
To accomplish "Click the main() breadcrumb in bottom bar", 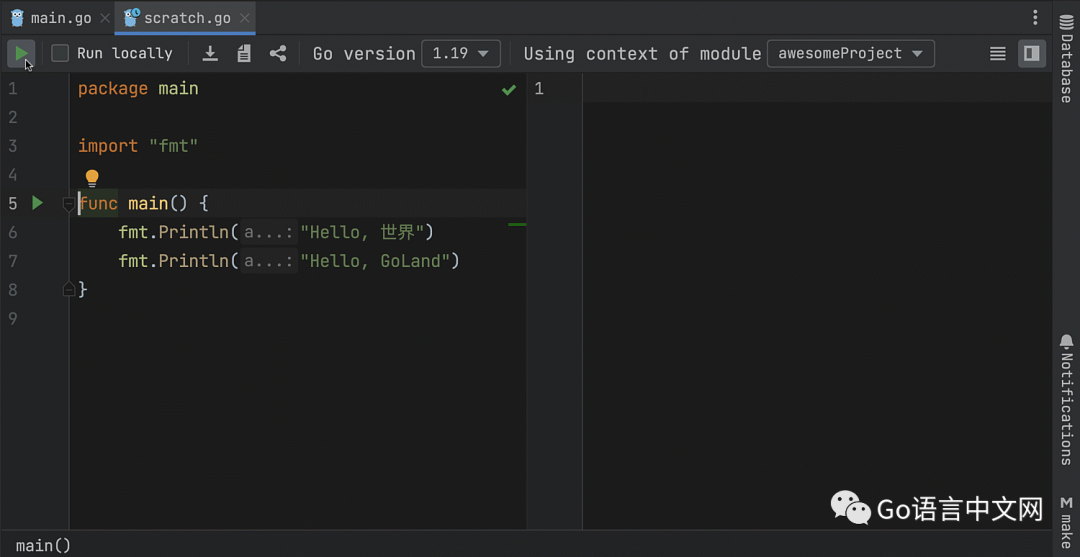I will coord(43,545).
